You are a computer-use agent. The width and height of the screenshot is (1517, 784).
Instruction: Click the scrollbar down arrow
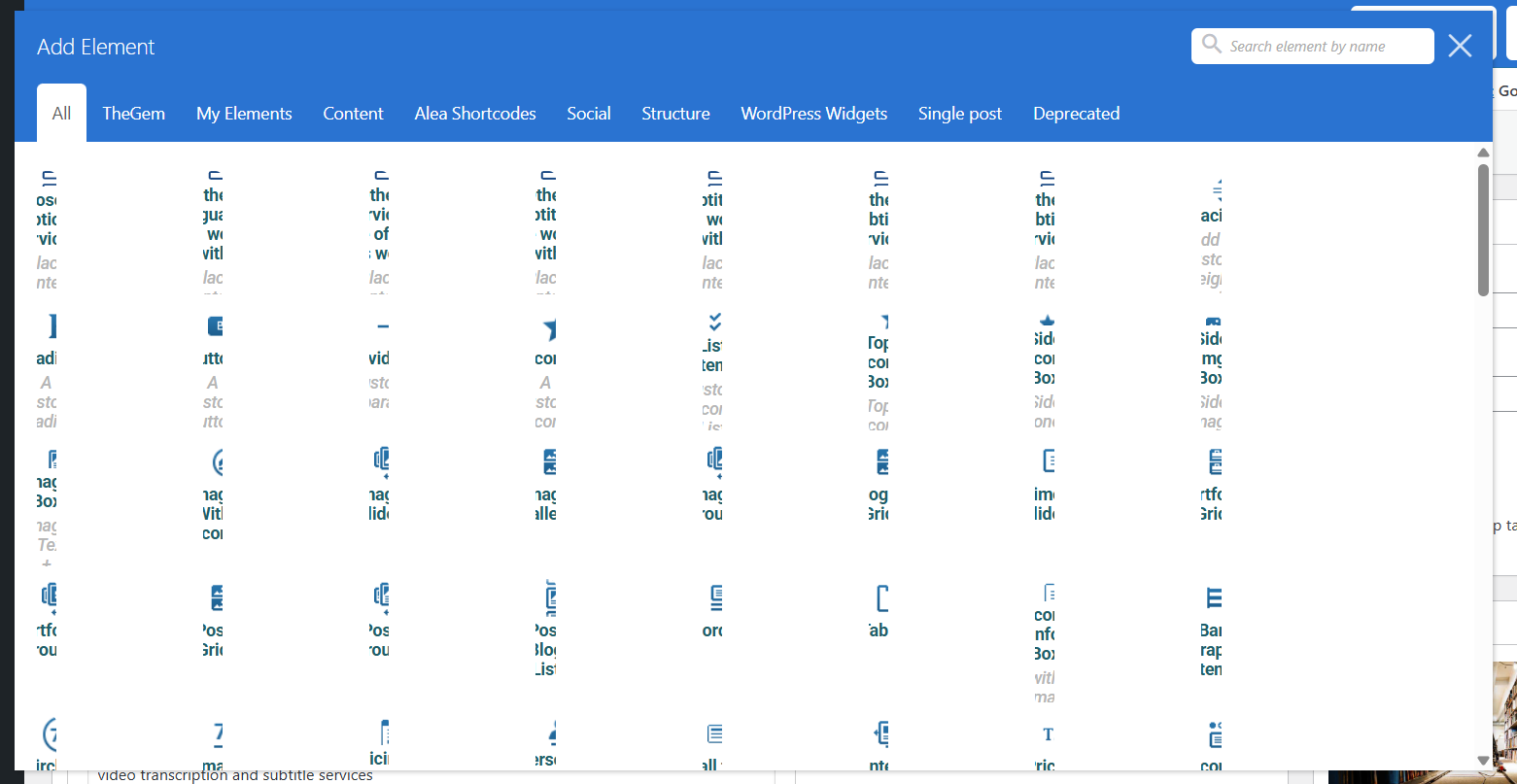[1483, 760]
